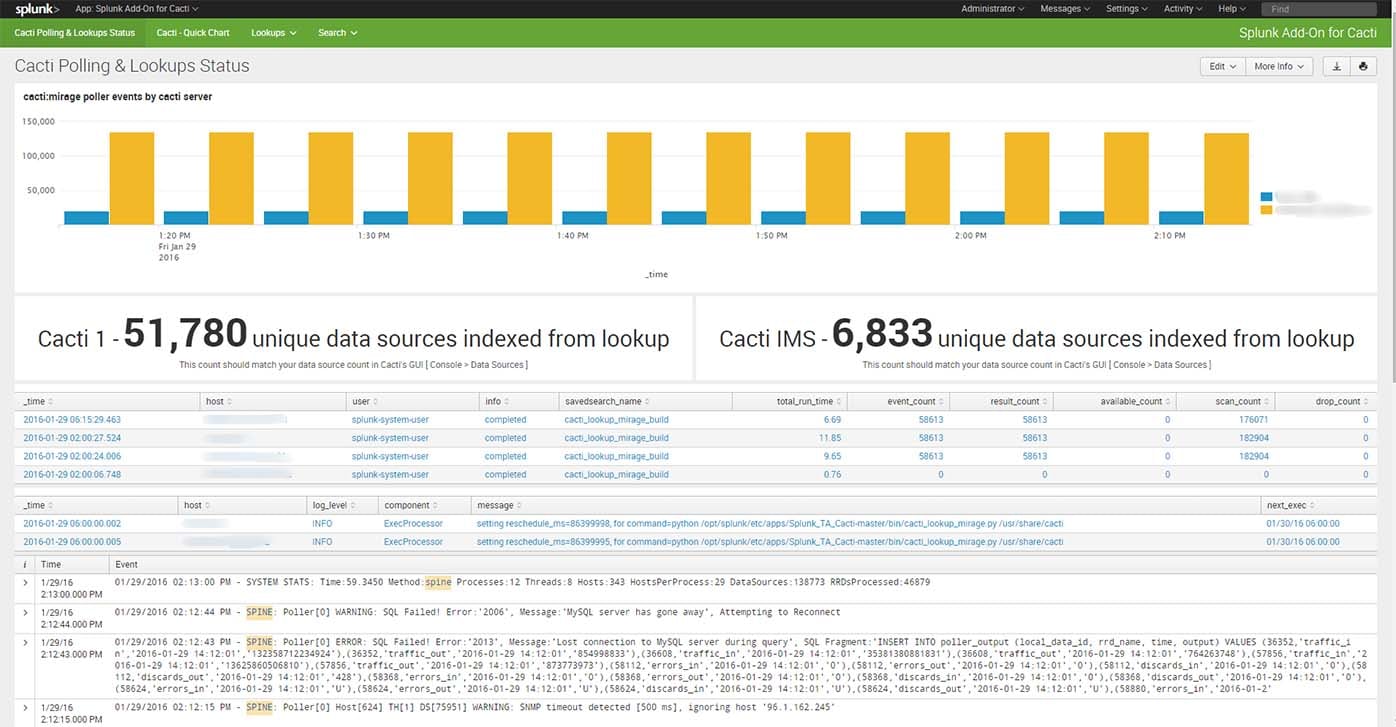The width and height of the screenshot is (1396, 727).
Task: Click the blue series legend swatch
Action: point(1266,197)
